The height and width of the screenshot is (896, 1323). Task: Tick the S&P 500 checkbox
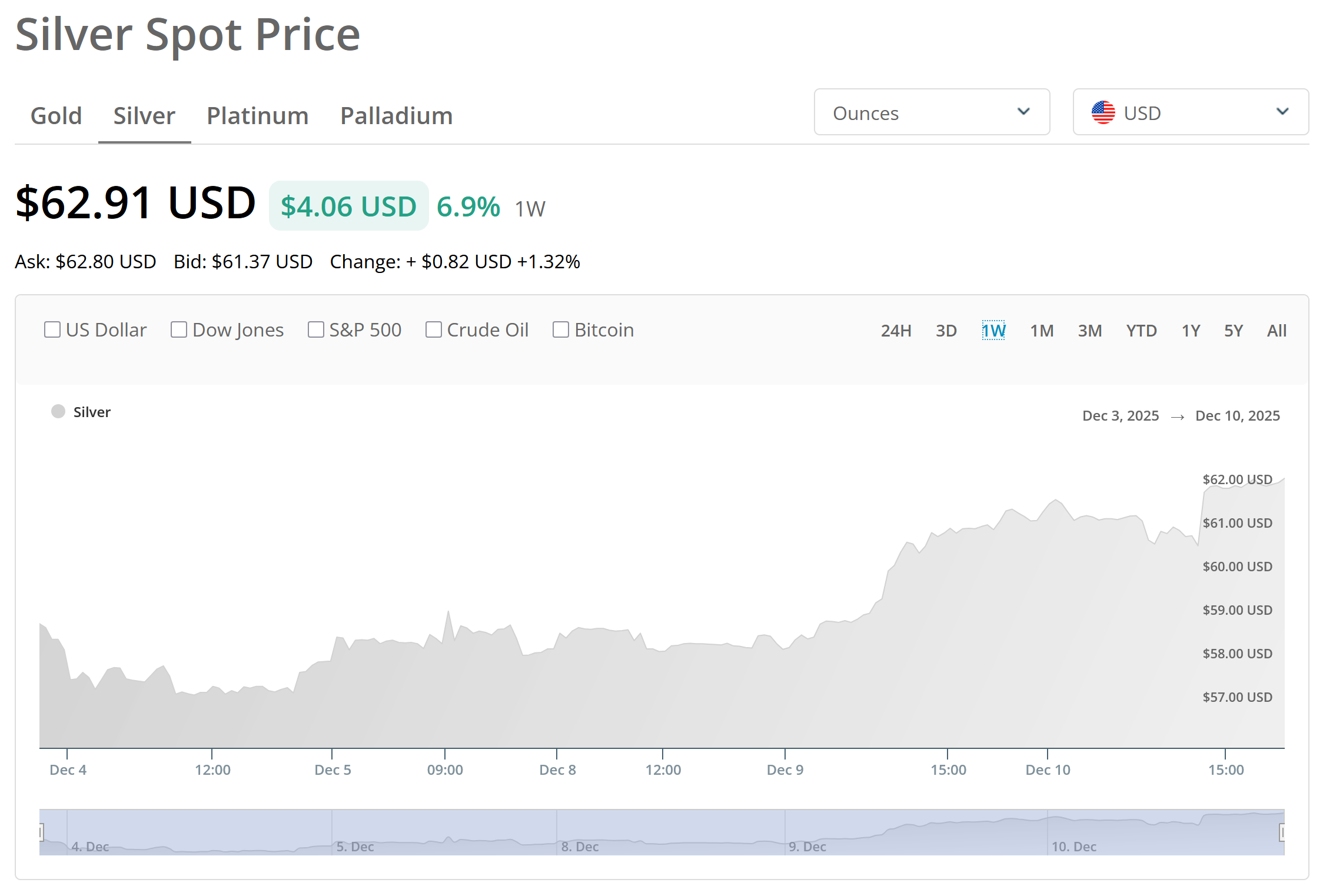316,329
